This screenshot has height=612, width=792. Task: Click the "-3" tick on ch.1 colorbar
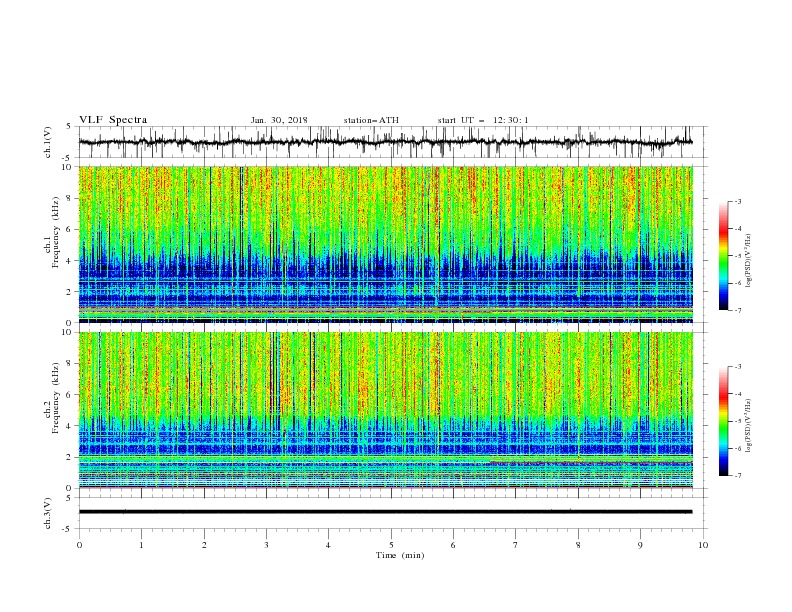738,201
